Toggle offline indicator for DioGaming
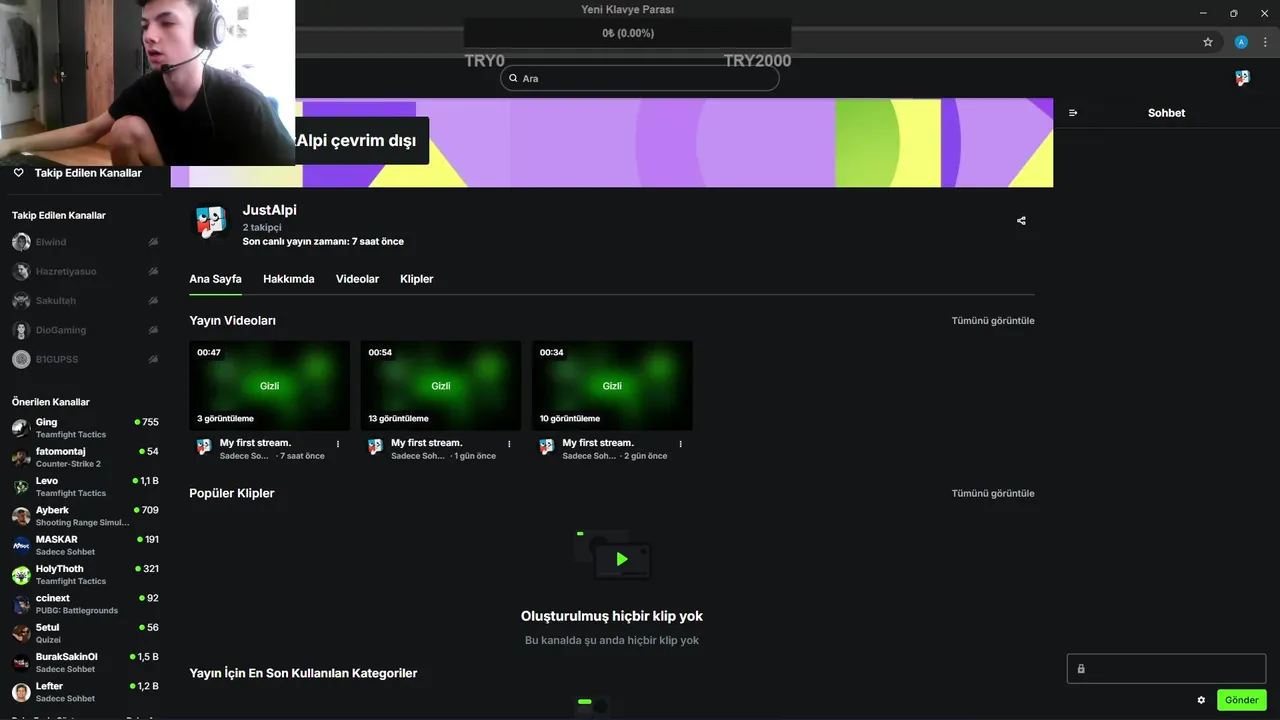This screenshot has width=1280, height=720. tap(153, 330)
